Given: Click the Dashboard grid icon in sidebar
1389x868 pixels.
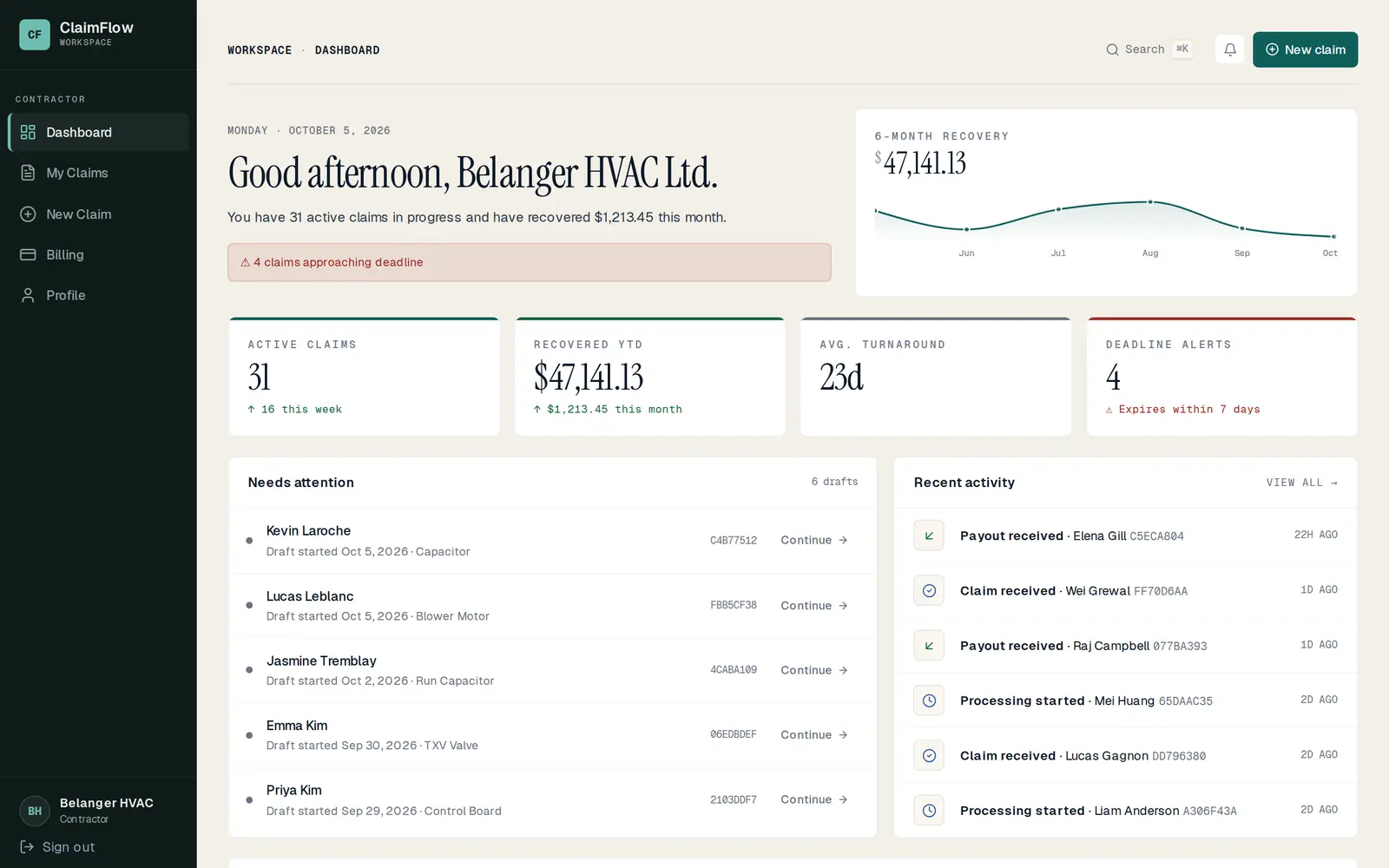Looking at the screenshot, I should (28, 132).
